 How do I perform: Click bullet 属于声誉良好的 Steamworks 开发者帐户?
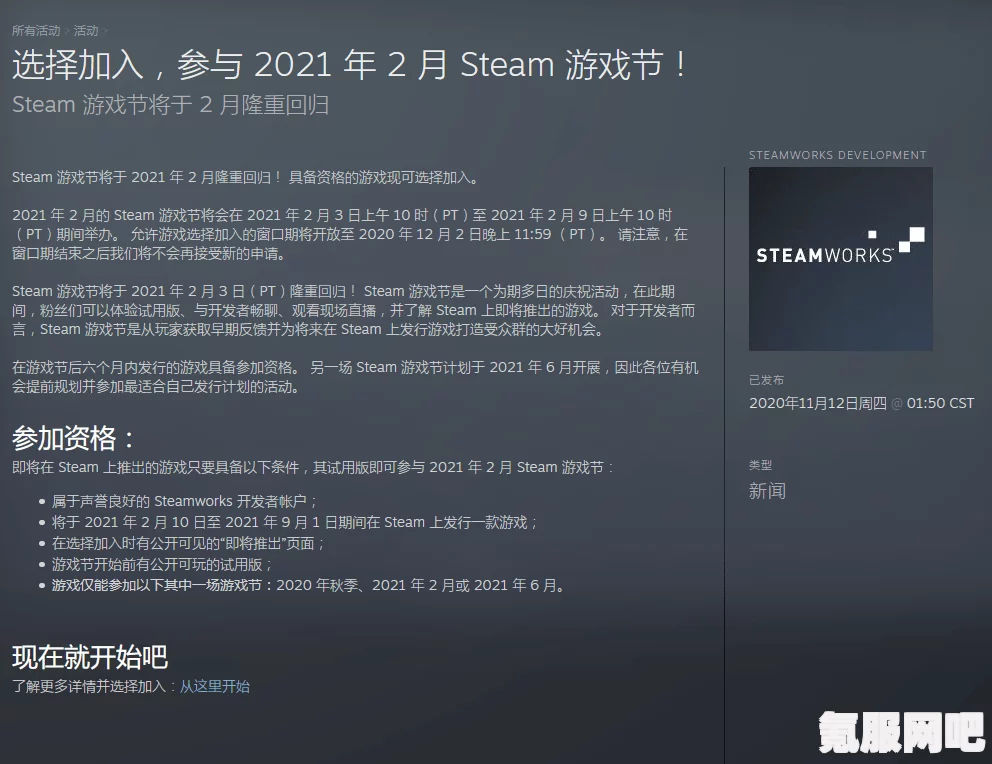[184, 501]
